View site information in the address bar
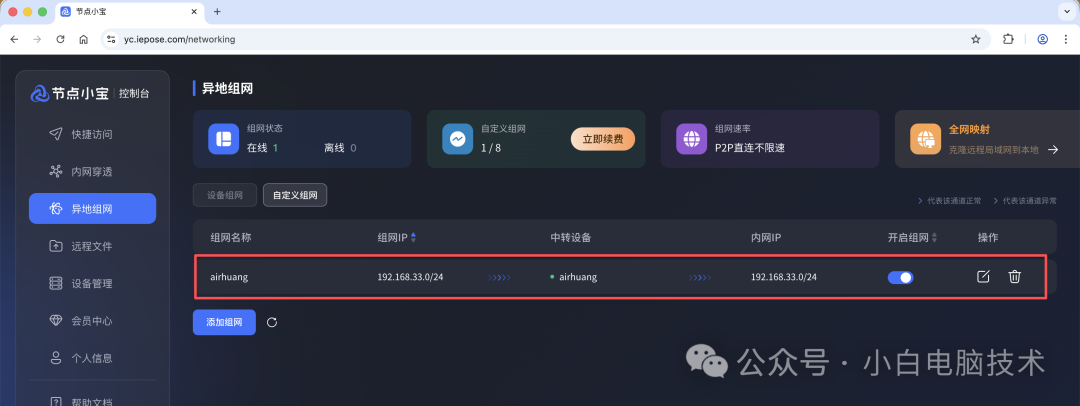Image resolution: width=1080 pixels, height=406 pixels. click(x=111, y=39)
